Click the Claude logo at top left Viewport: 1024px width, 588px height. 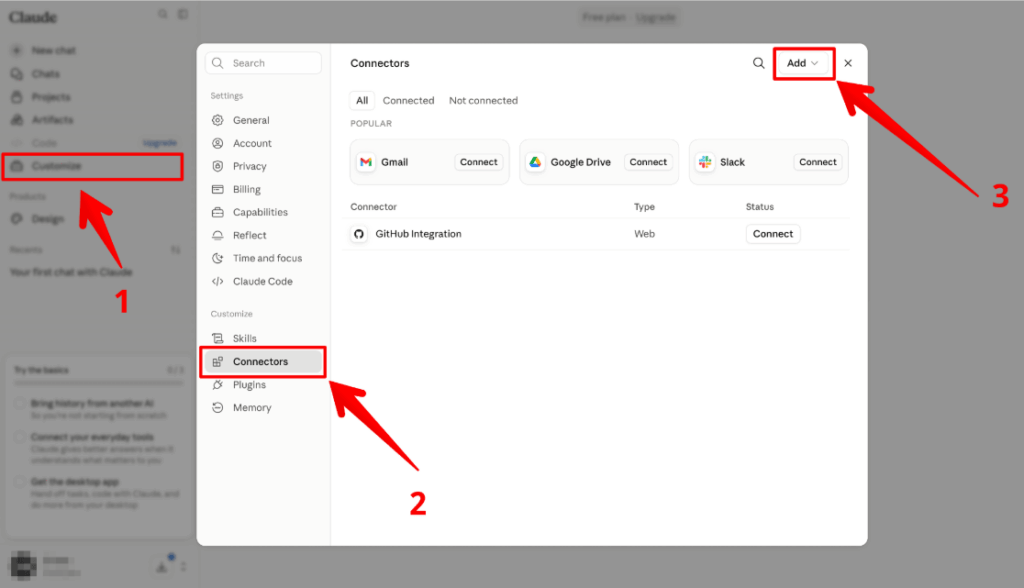point(33,17)
